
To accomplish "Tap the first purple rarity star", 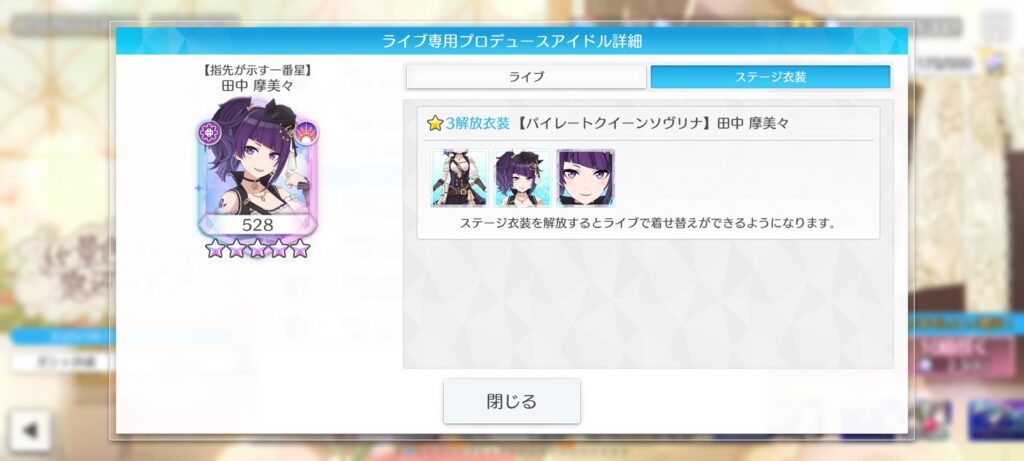I will point(215,248).
